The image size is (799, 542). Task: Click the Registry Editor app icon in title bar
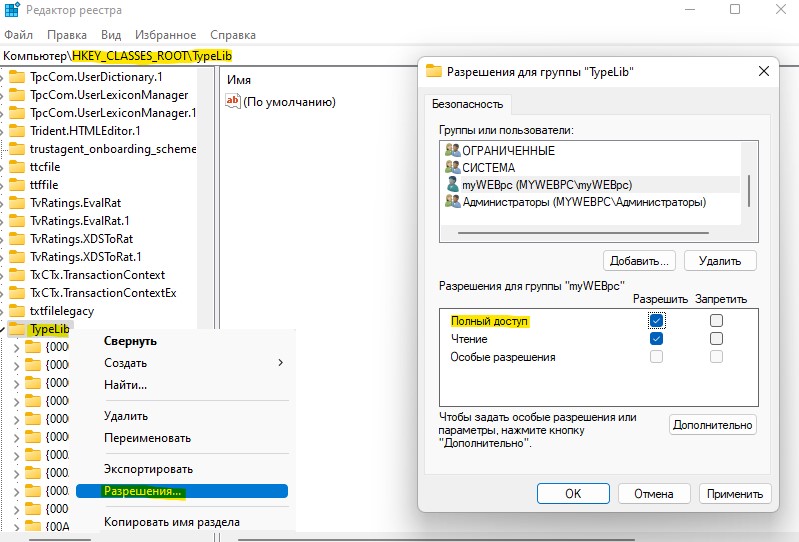pos(12,10)
